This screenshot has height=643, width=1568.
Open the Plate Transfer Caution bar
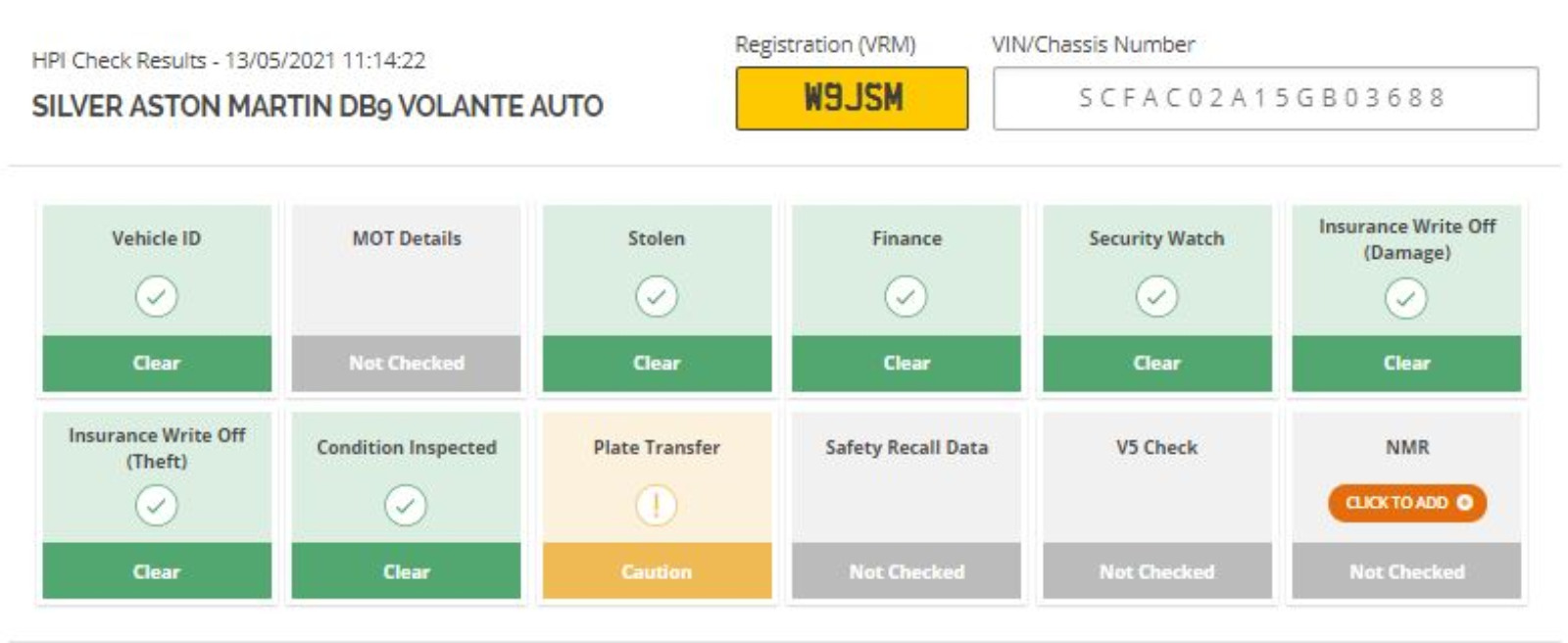(657, 571)
